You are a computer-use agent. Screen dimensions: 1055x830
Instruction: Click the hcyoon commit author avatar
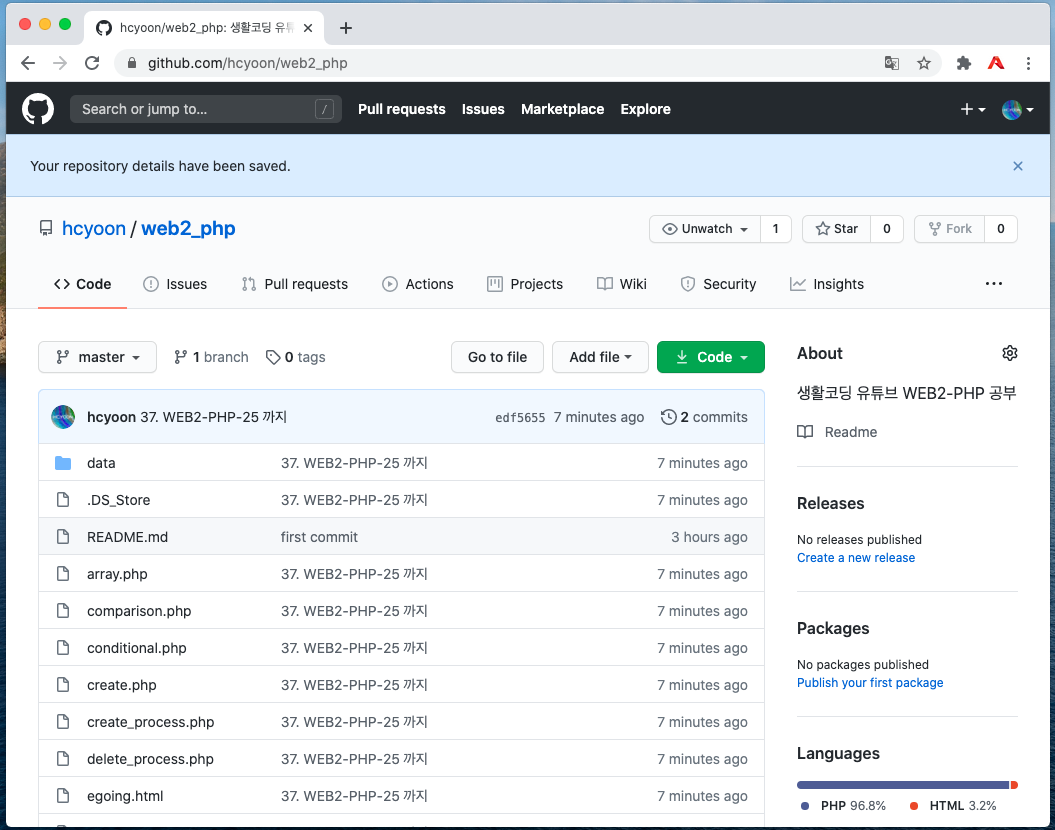pyautogui.click(x=63, y=417)
